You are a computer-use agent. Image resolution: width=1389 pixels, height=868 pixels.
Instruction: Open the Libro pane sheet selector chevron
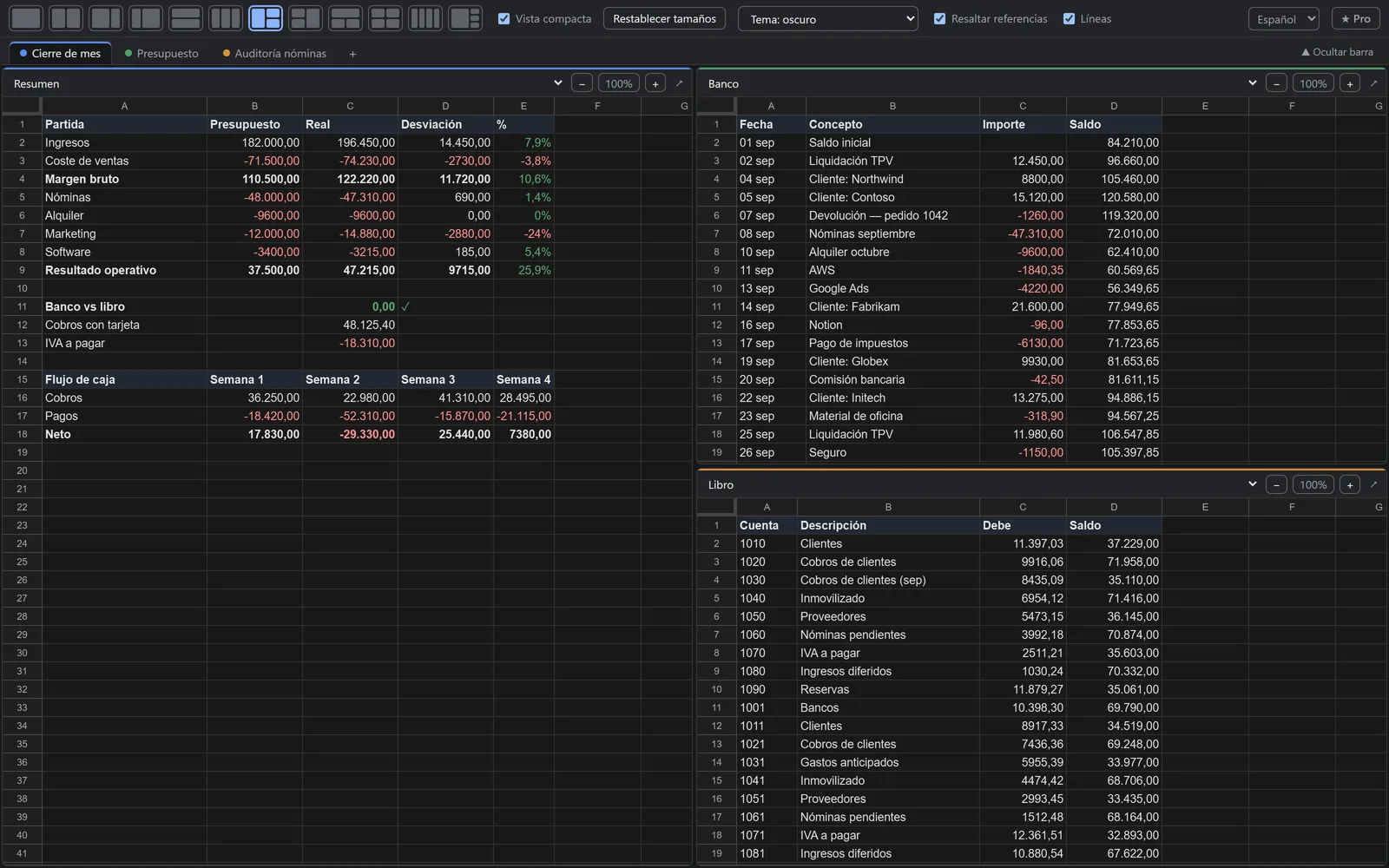[1252, 484]
